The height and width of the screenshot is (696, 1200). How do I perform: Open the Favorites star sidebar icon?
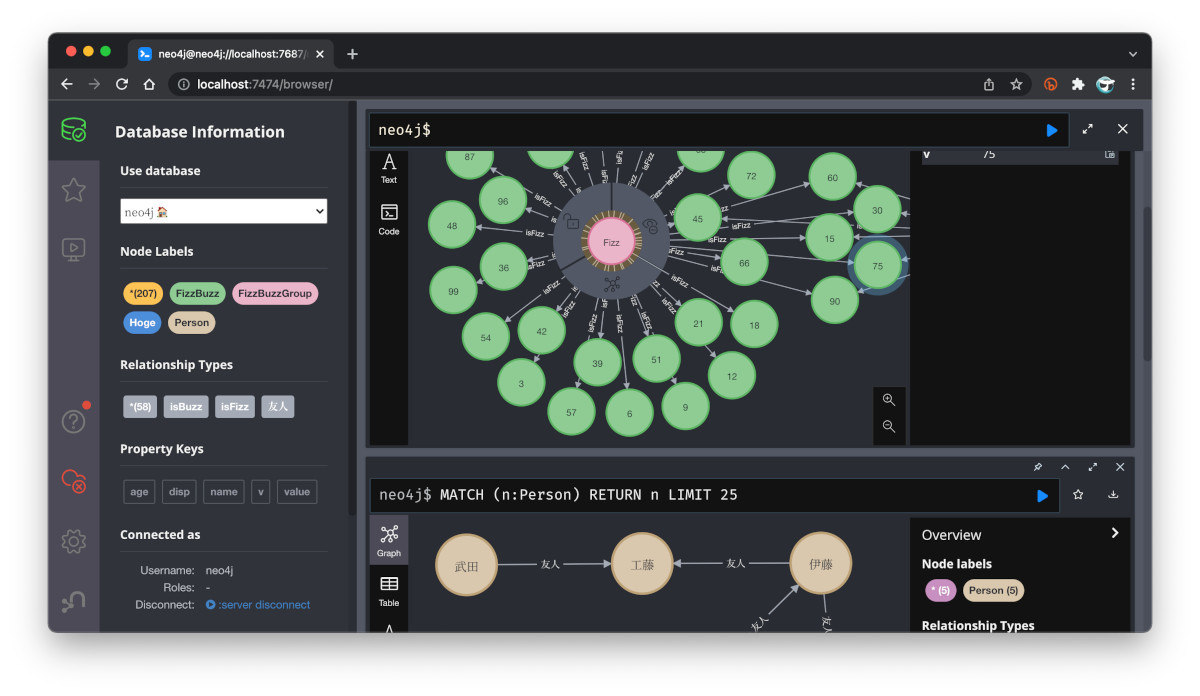[73, 190]
